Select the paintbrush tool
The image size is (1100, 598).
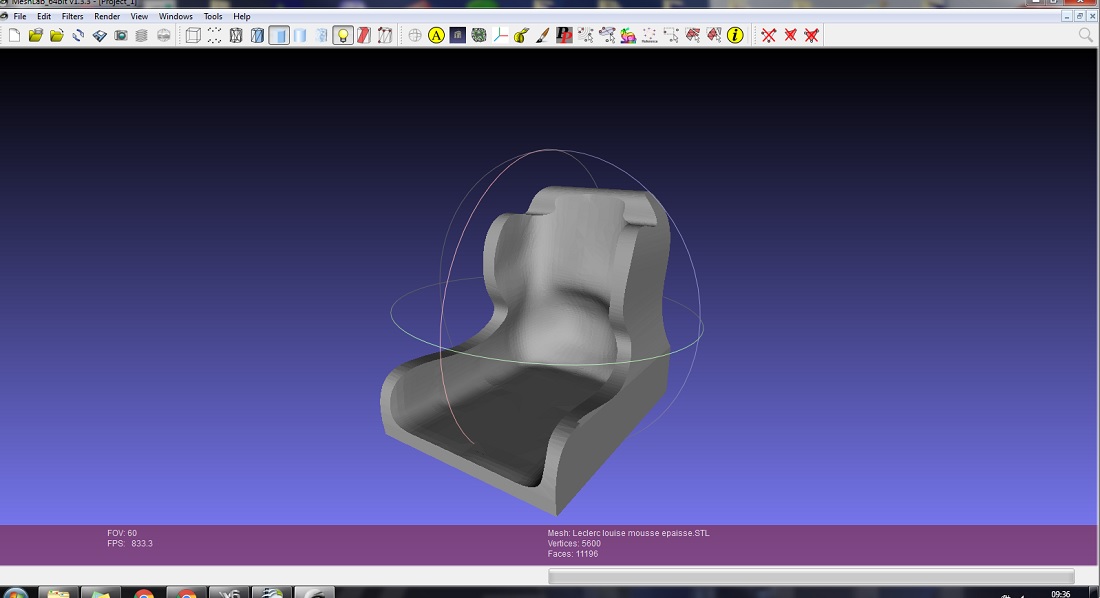[x=542, y=35]
